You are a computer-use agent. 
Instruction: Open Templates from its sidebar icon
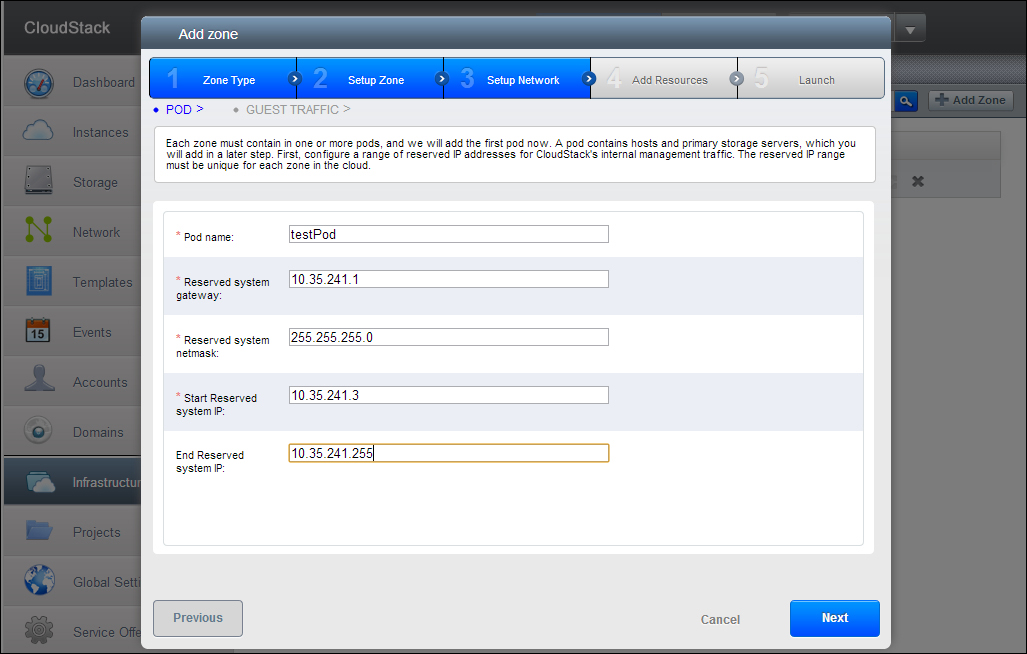point(39,282)
